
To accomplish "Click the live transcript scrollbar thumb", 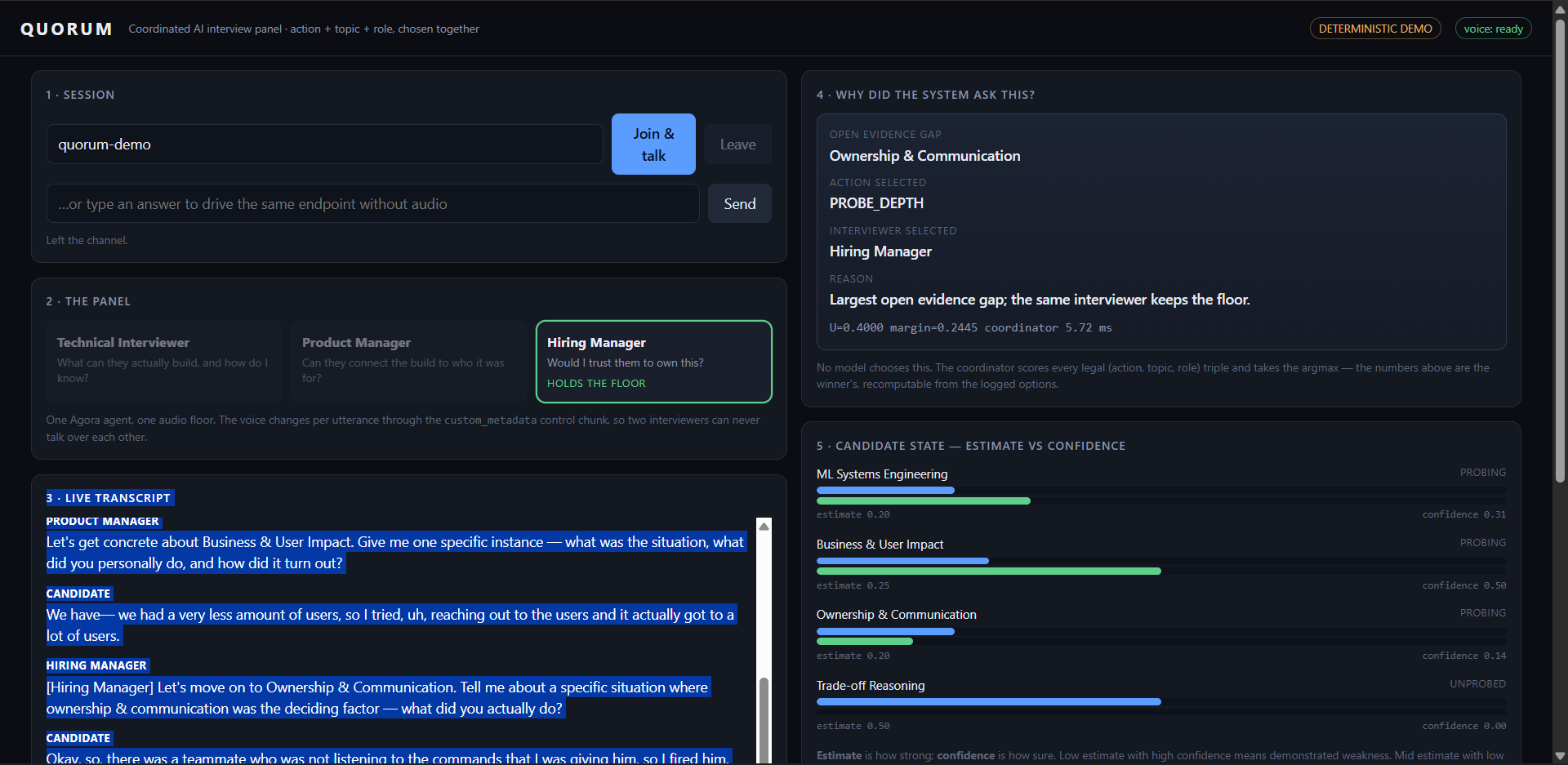I will tap(764, 721).
